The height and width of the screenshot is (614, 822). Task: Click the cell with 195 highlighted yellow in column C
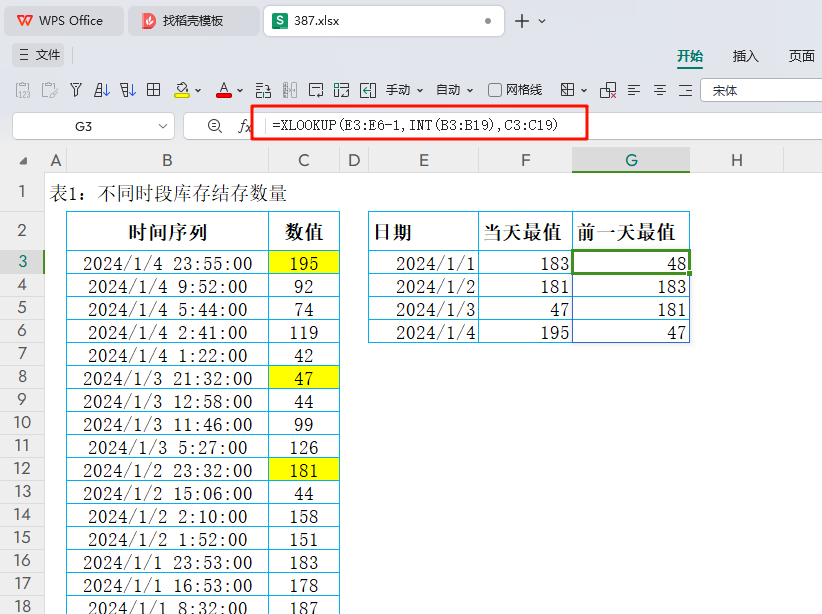point(304,262)
